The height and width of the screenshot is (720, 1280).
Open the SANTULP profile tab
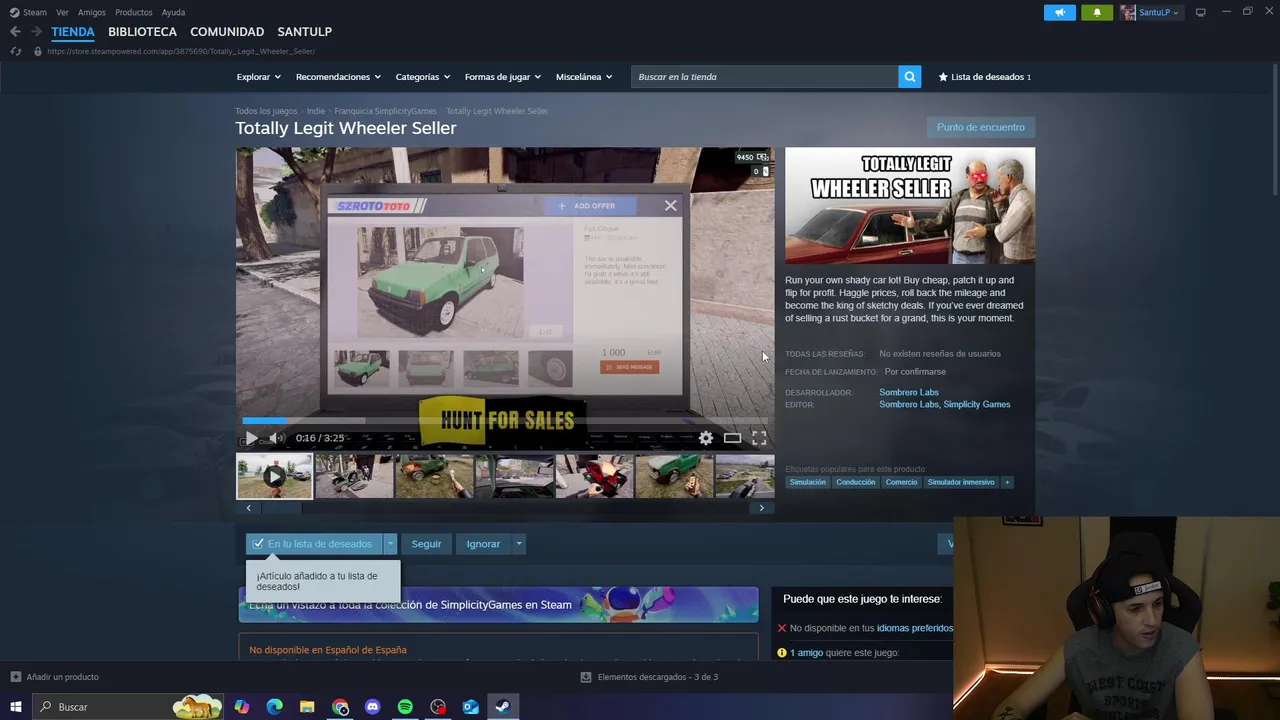(305, 31)
